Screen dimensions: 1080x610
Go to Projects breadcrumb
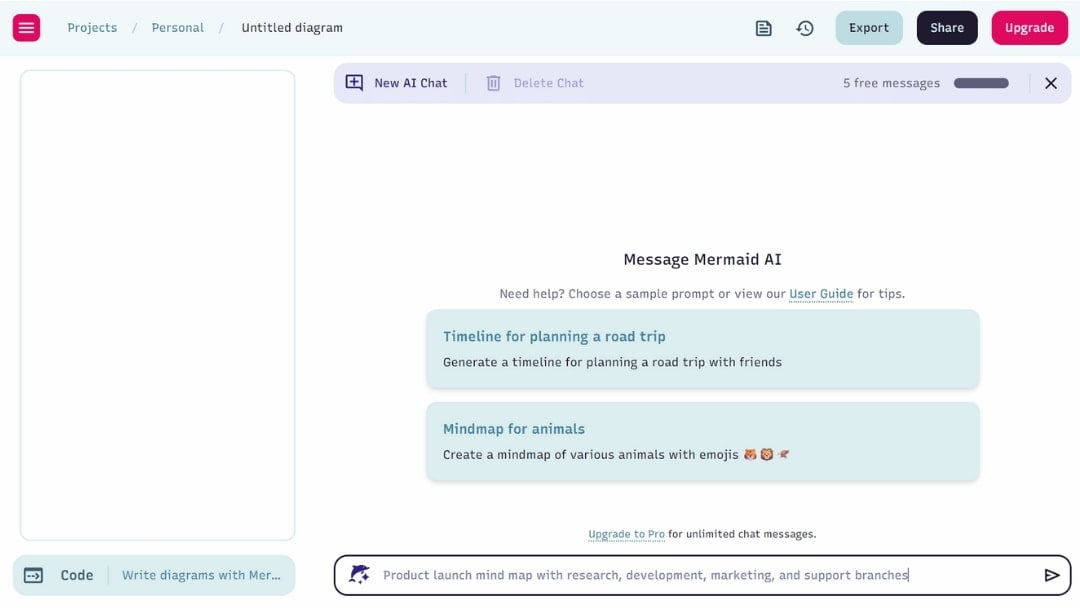(92, 28)
